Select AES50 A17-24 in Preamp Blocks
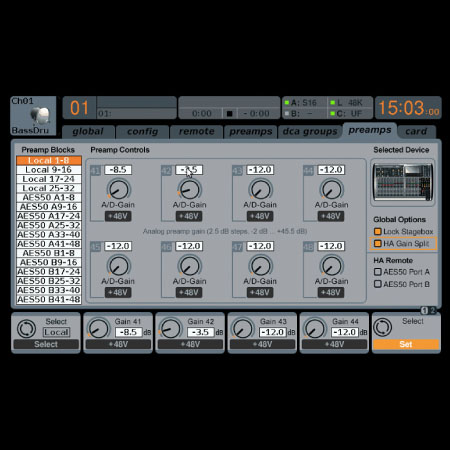The width and height of the screenshot is (450, 450). pos(49,216)
